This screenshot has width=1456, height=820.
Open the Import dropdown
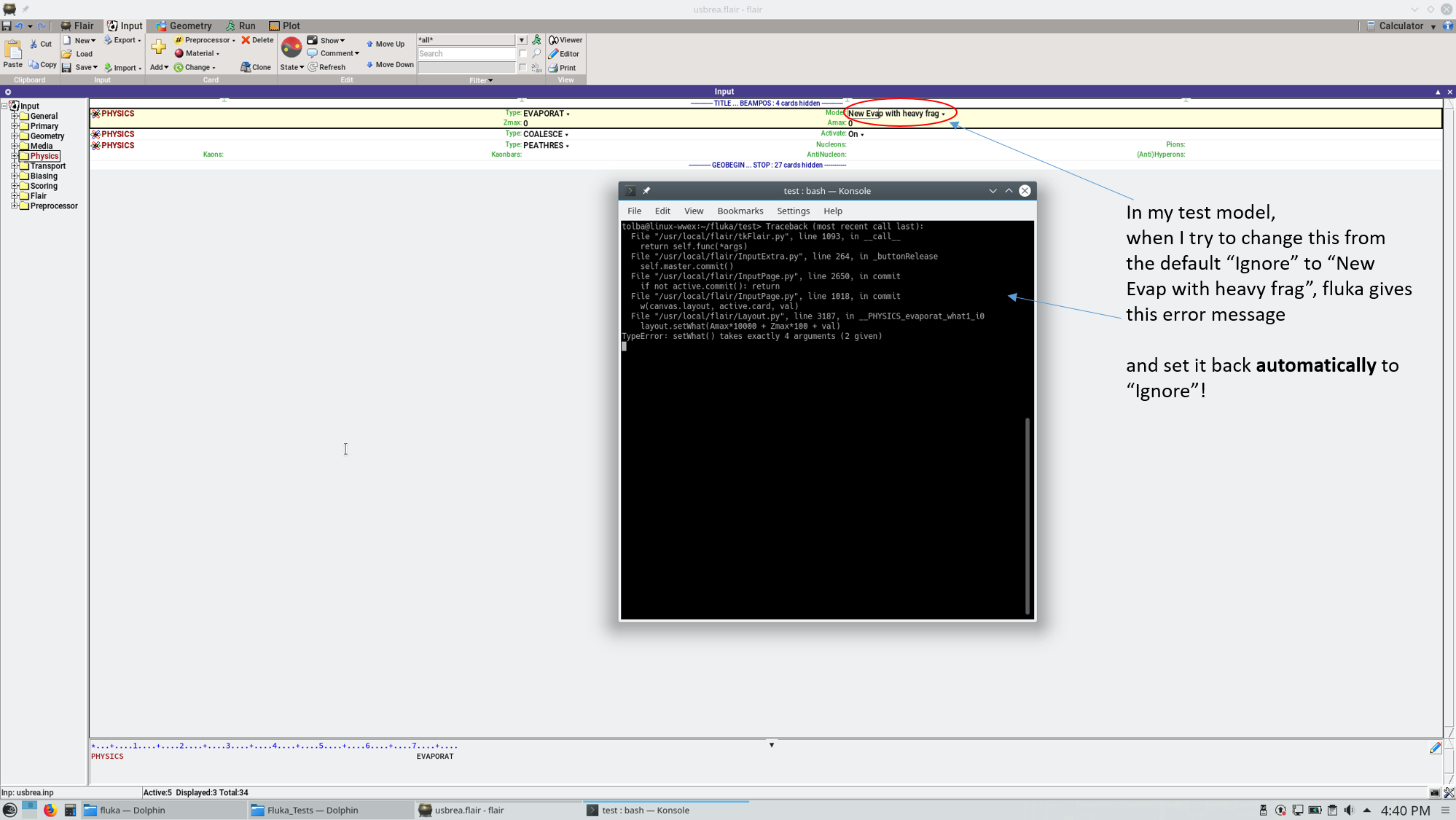[x=122, y=68]
